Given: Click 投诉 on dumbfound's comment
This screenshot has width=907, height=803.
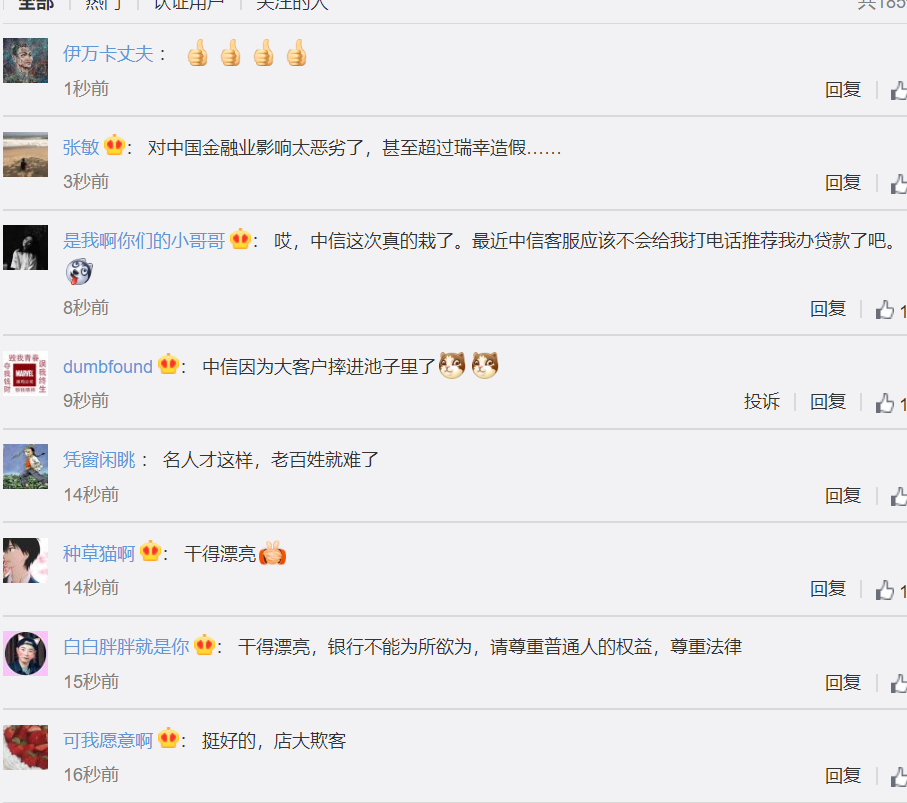Looking at the screenshot, I should [x=761, y=402].
